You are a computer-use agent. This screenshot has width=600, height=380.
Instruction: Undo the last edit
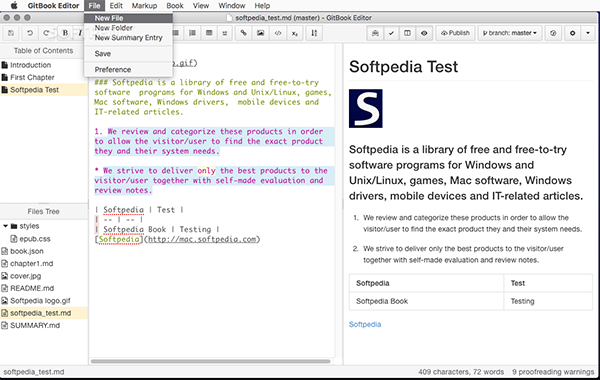pyautogui.click(x=29, y=33)
